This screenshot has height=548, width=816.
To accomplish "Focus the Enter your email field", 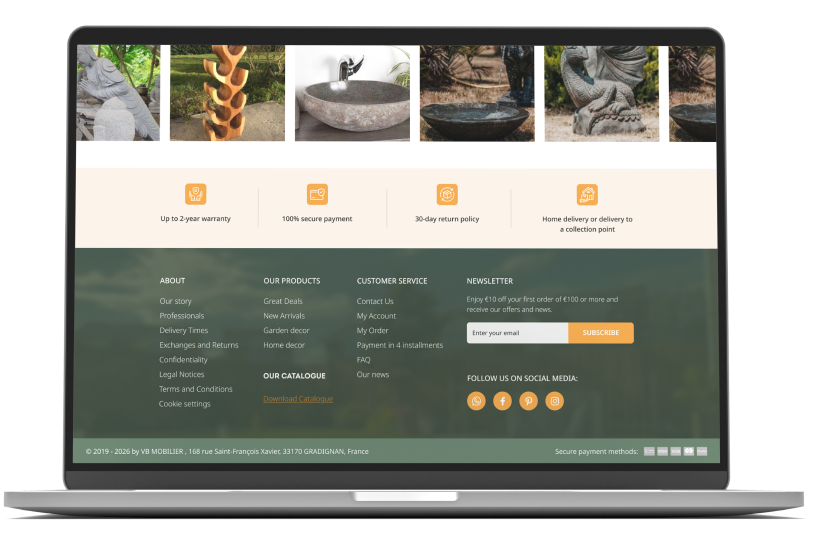I will [517, 333].
